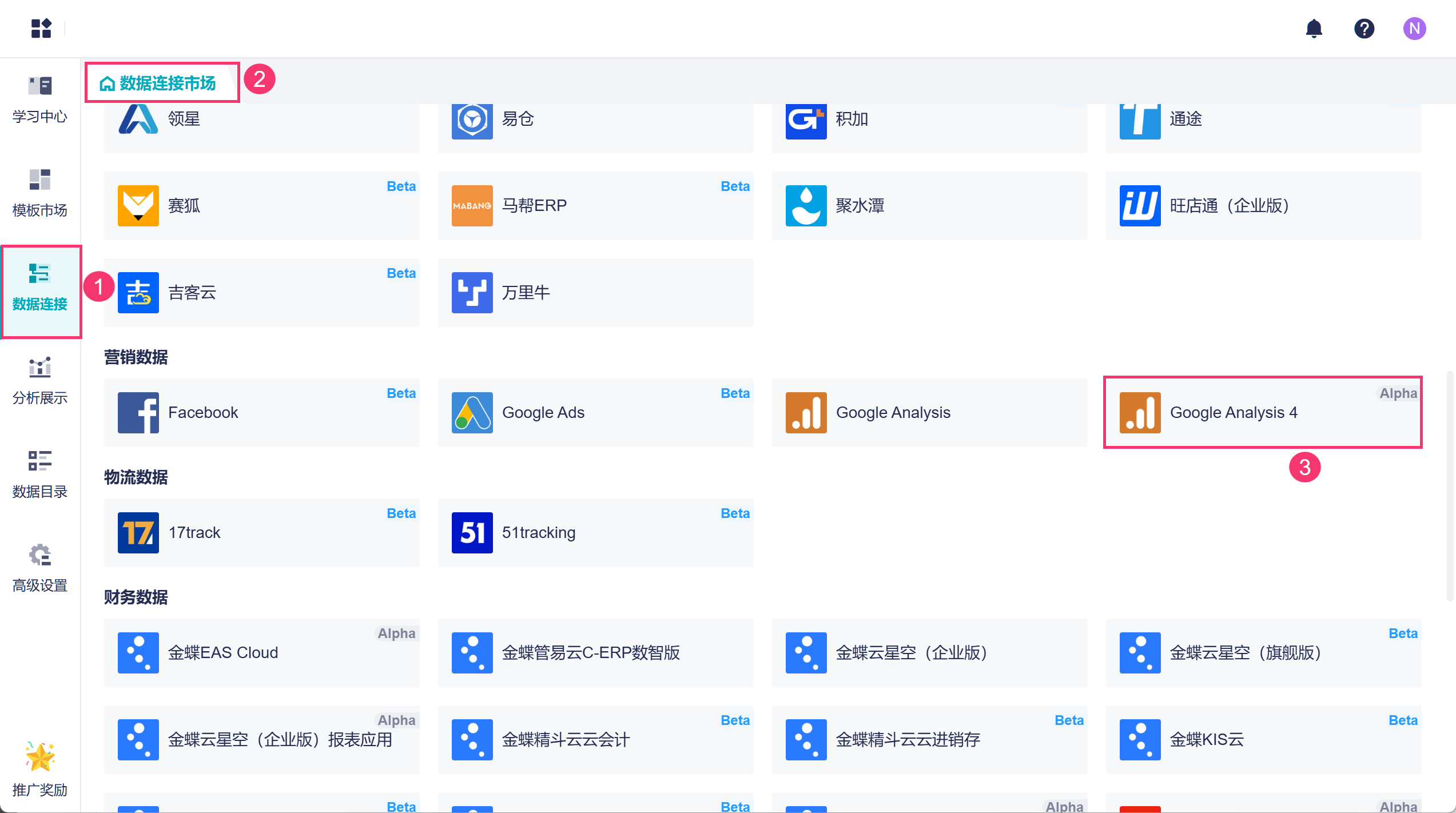The width and height of the screenshot is (1456, 813).
Task: Click the Google Analysis chart icon
Action: tap(806, 413)
